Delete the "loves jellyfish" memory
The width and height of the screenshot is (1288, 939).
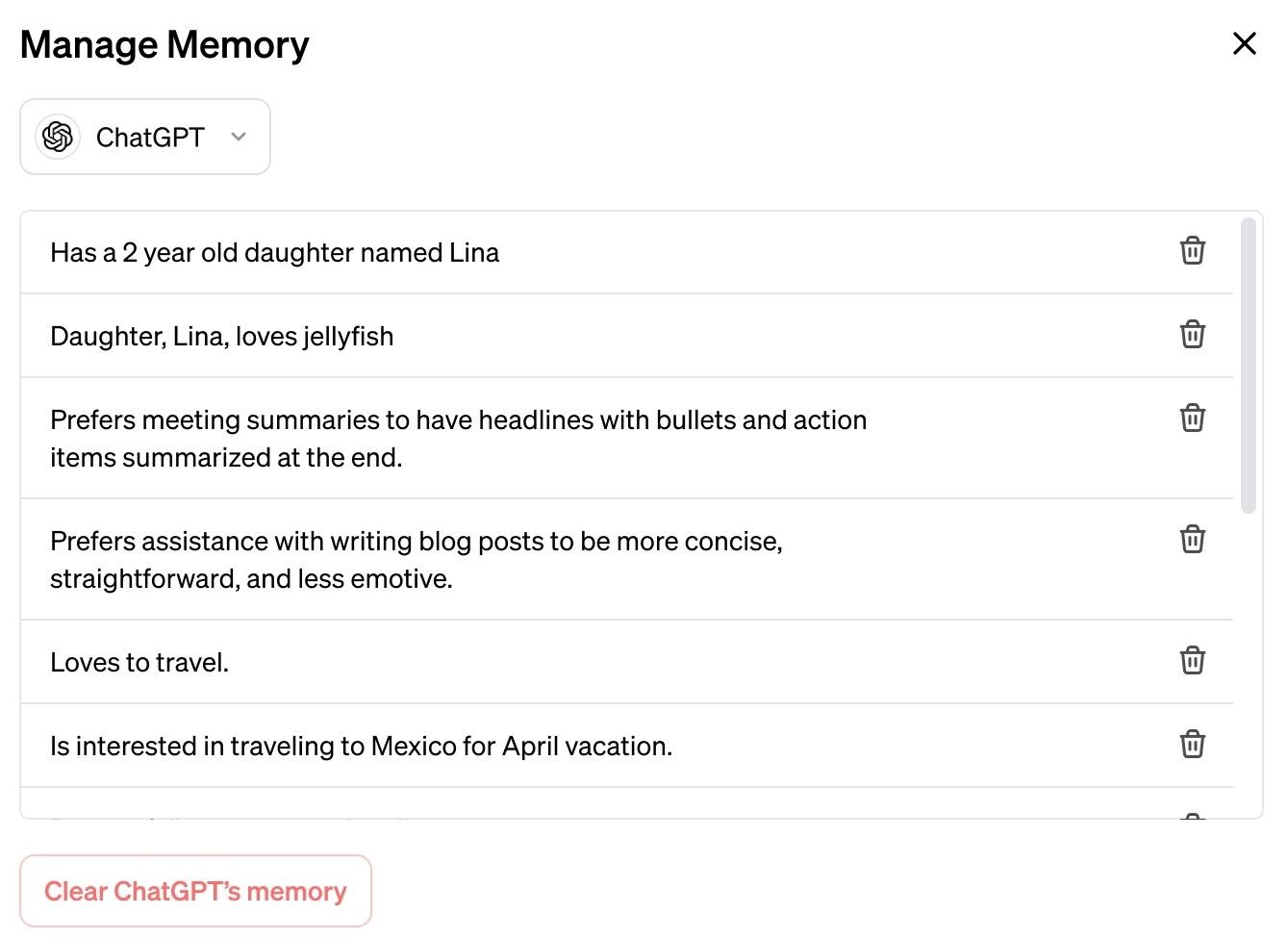tap(1192, 335)
